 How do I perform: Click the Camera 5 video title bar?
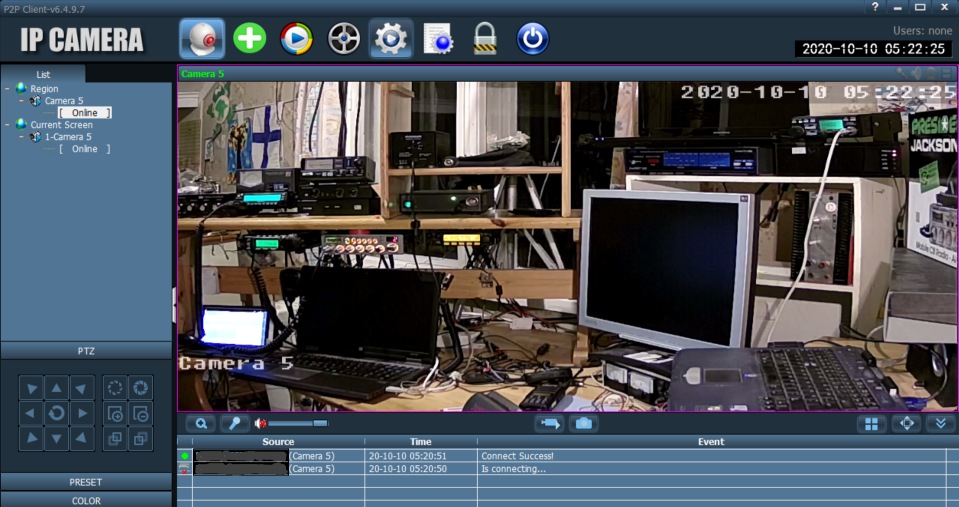[567, 73]
